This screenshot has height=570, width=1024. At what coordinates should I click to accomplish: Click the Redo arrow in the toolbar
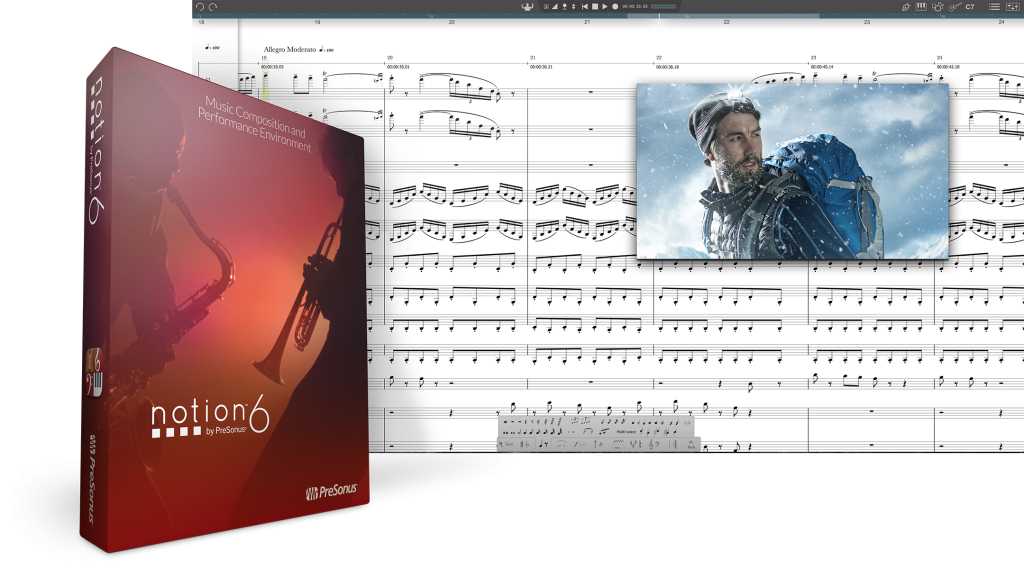click(213, 7)
